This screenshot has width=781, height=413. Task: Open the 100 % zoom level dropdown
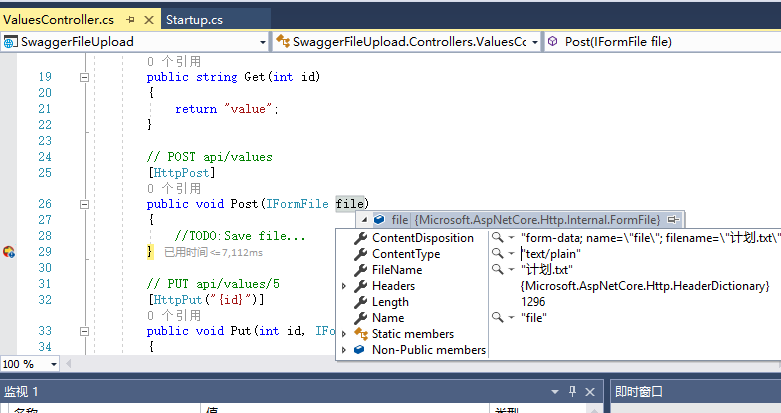point(53,364)
